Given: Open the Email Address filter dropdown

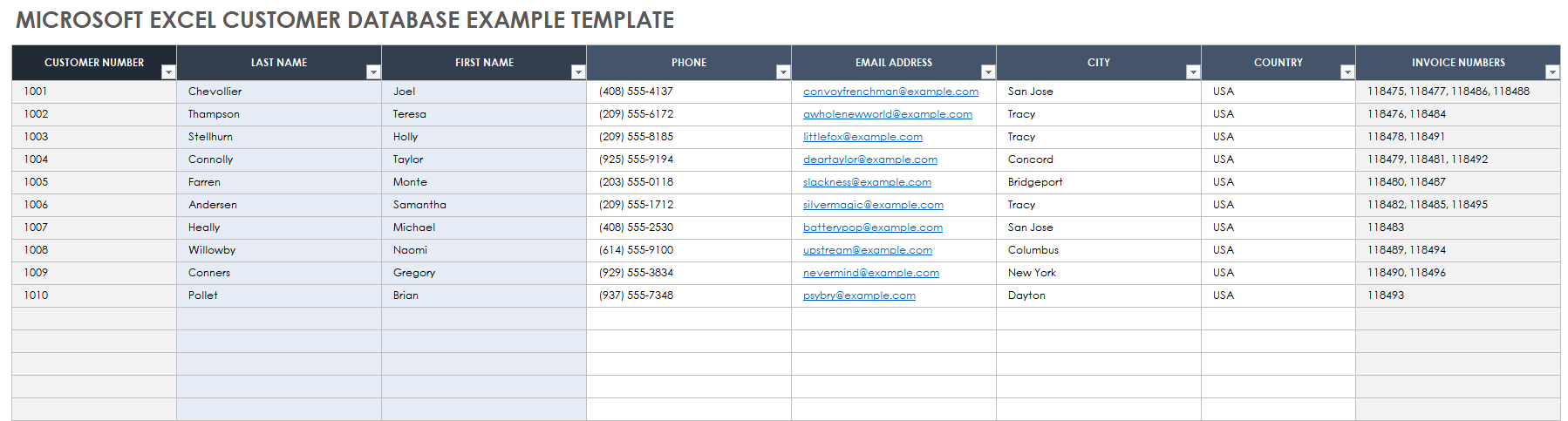Looking at the screenshot, I should point(988,72).
